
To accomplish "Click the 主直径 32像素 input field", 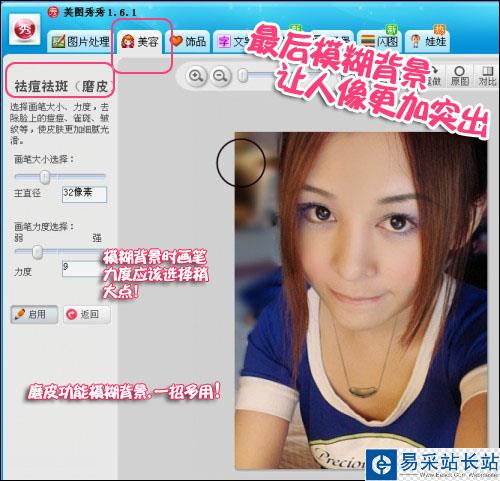I will click(84, 194).
